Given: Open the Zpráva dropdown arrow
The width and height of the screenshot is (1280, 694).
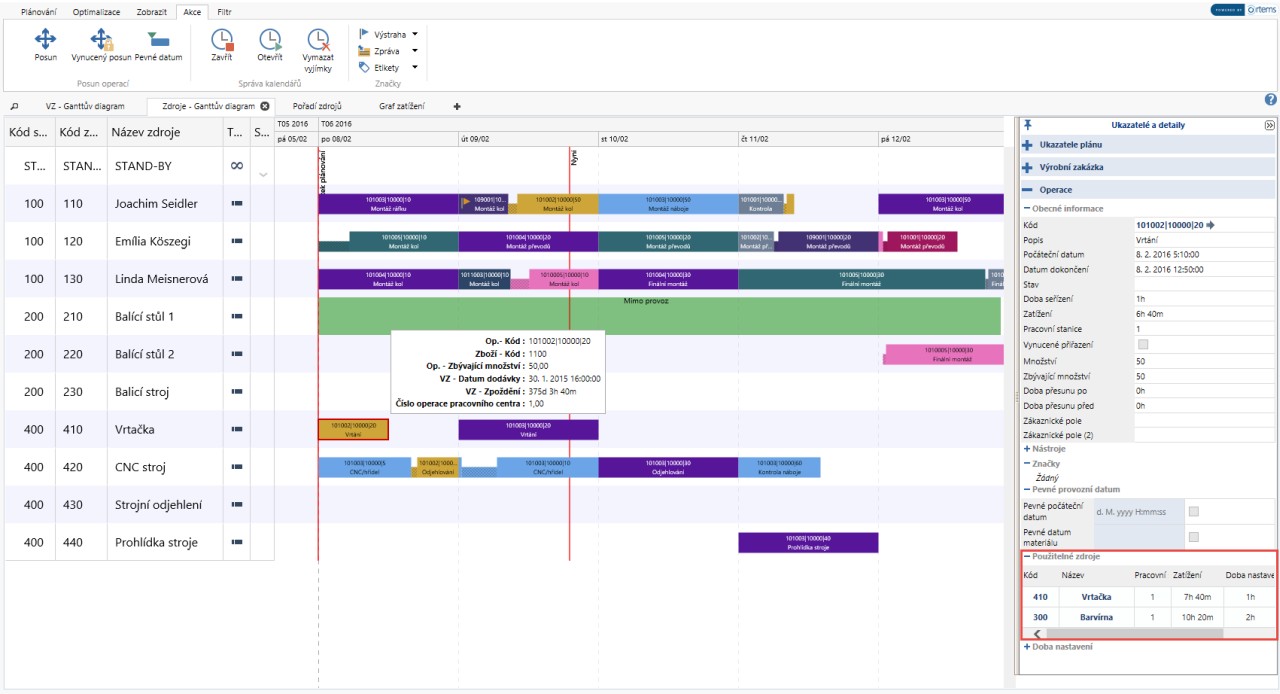Looking at the screenshot, I should click(x=415, y=50).
